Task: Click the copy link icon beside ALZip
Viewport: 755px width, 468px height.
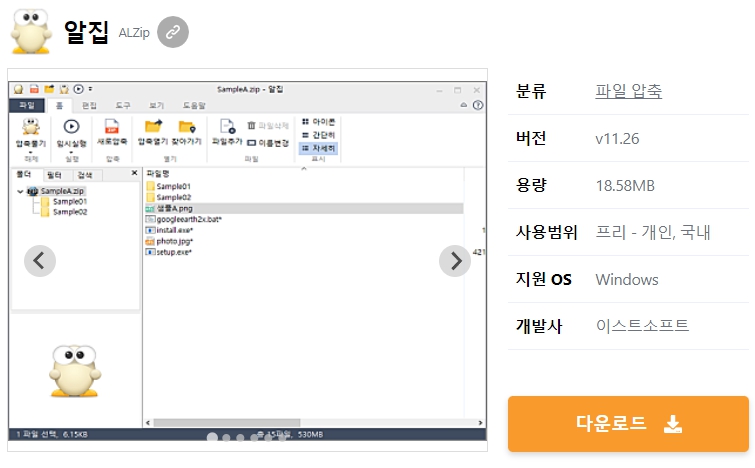Action: point(173,32)
